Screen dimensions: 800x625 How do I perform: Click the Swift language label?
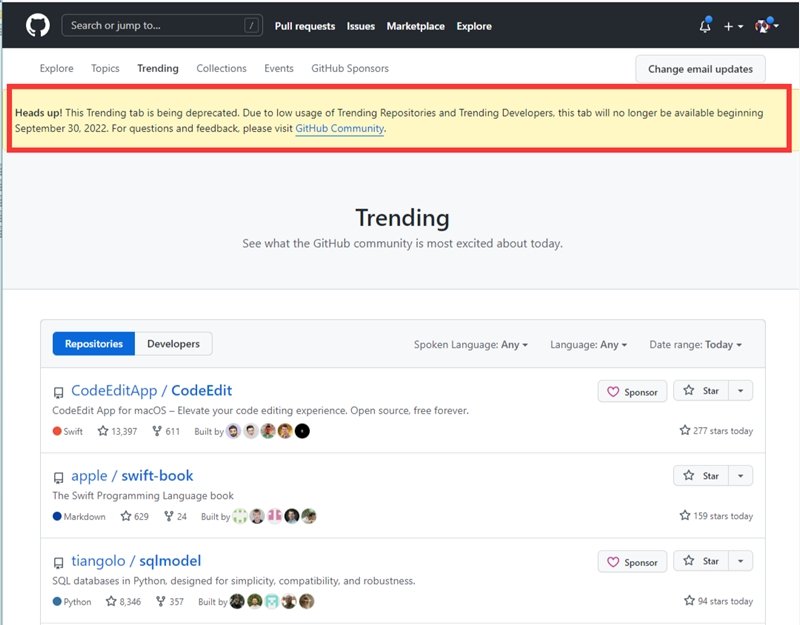pos(68,432)
